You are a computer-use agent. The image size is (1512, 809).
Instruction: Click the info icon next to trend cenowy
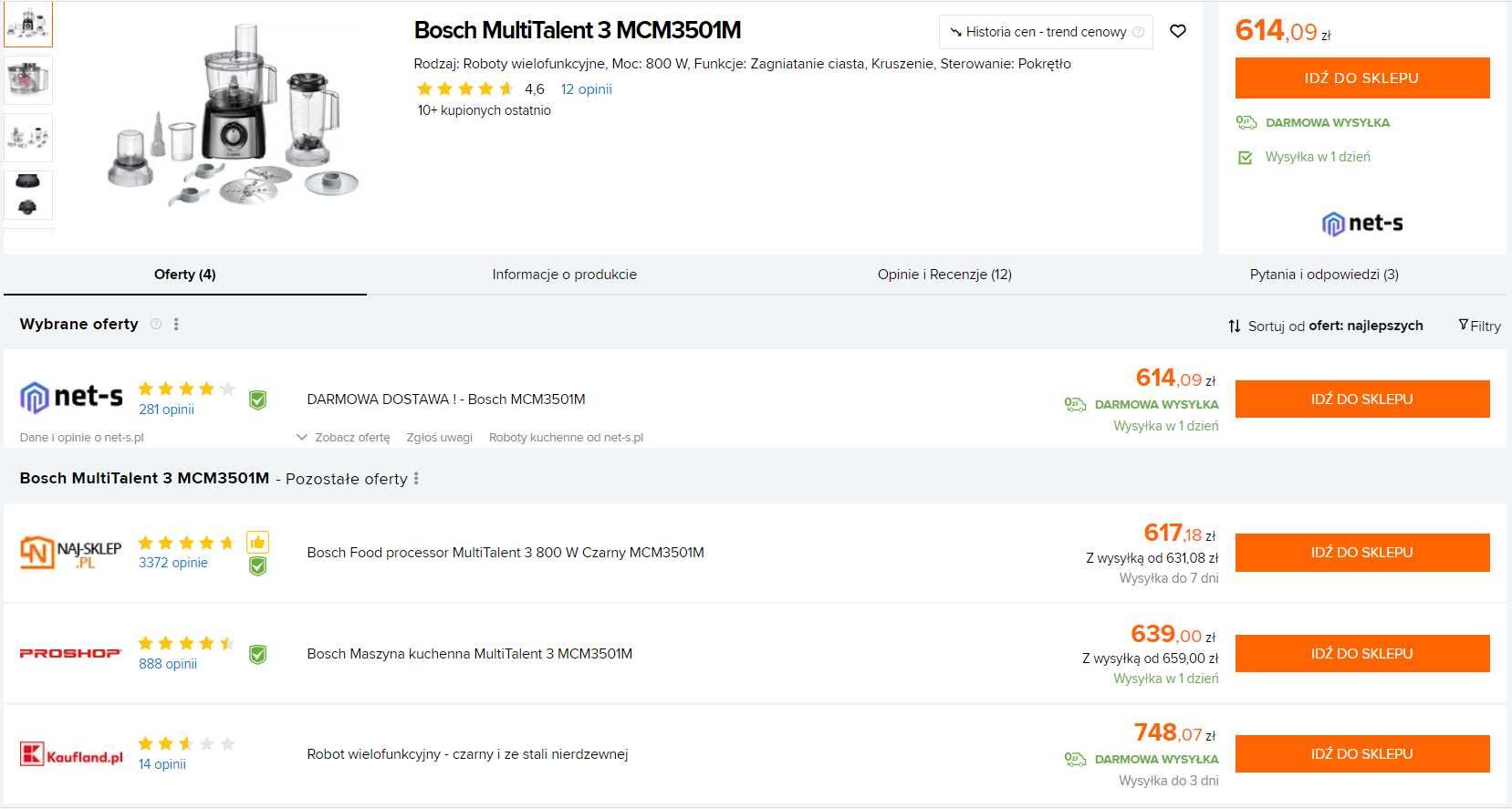[1138, 32]
